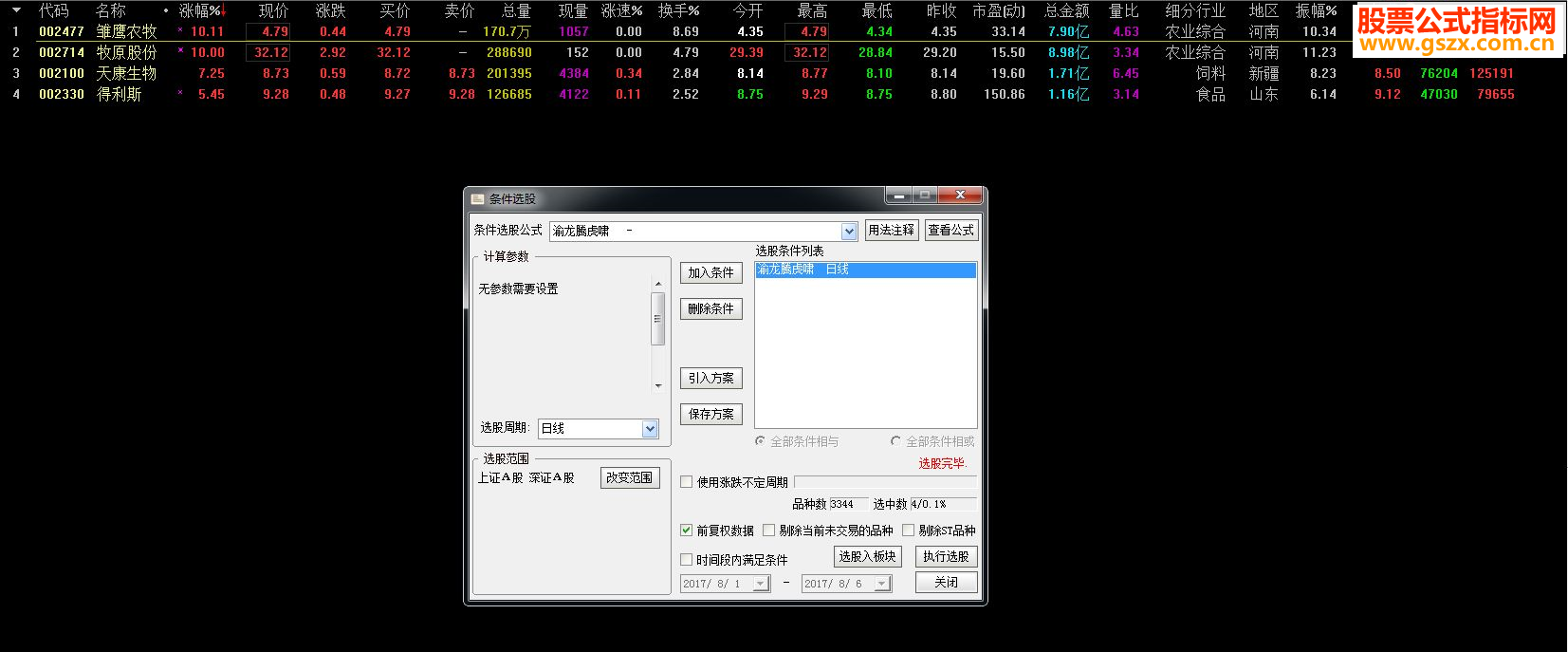Select the 全部条件相或 radio button

coord(895,441)
